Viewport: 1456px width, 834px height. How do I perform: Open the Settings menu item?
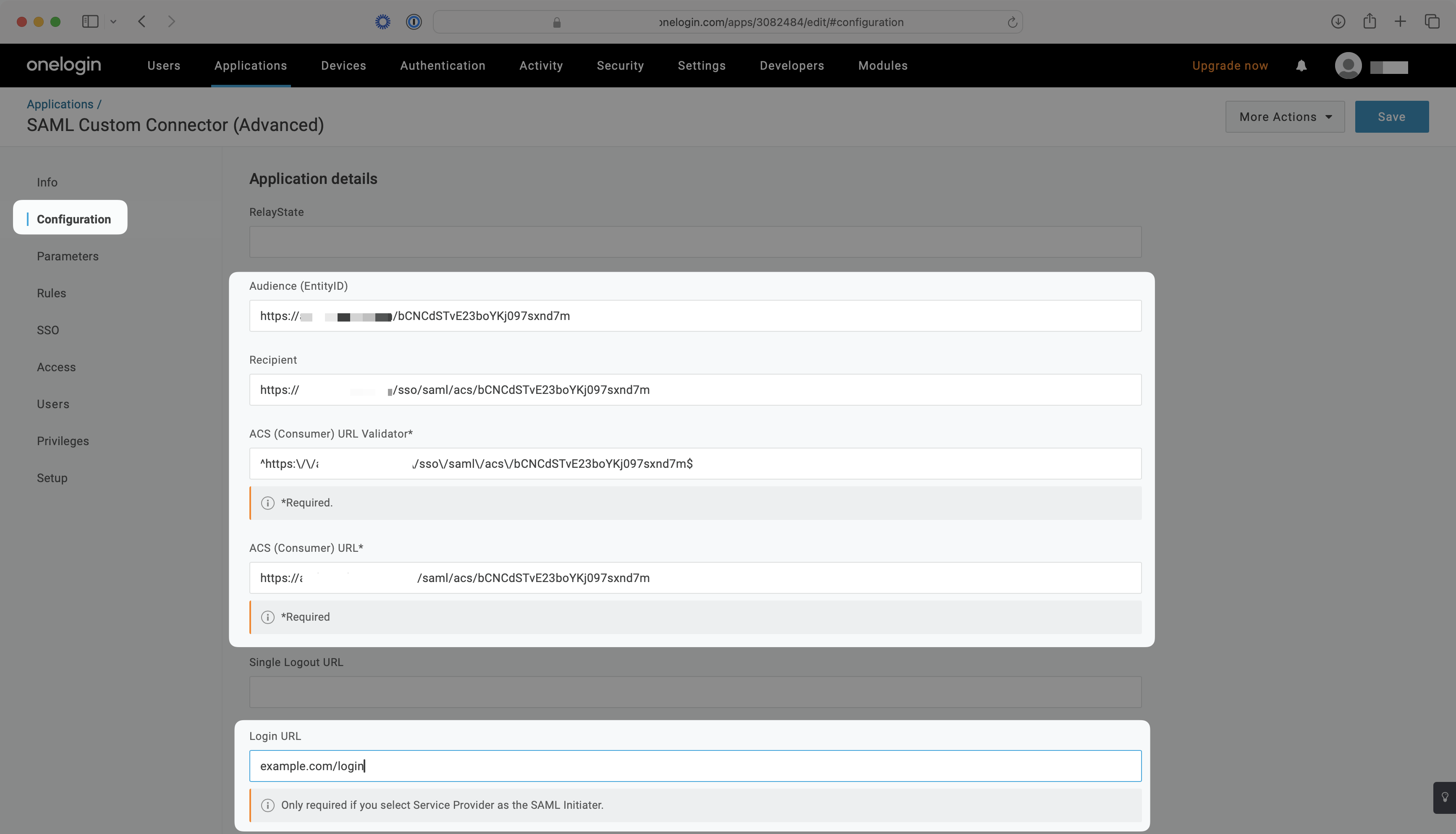click(x=702, y=65)
